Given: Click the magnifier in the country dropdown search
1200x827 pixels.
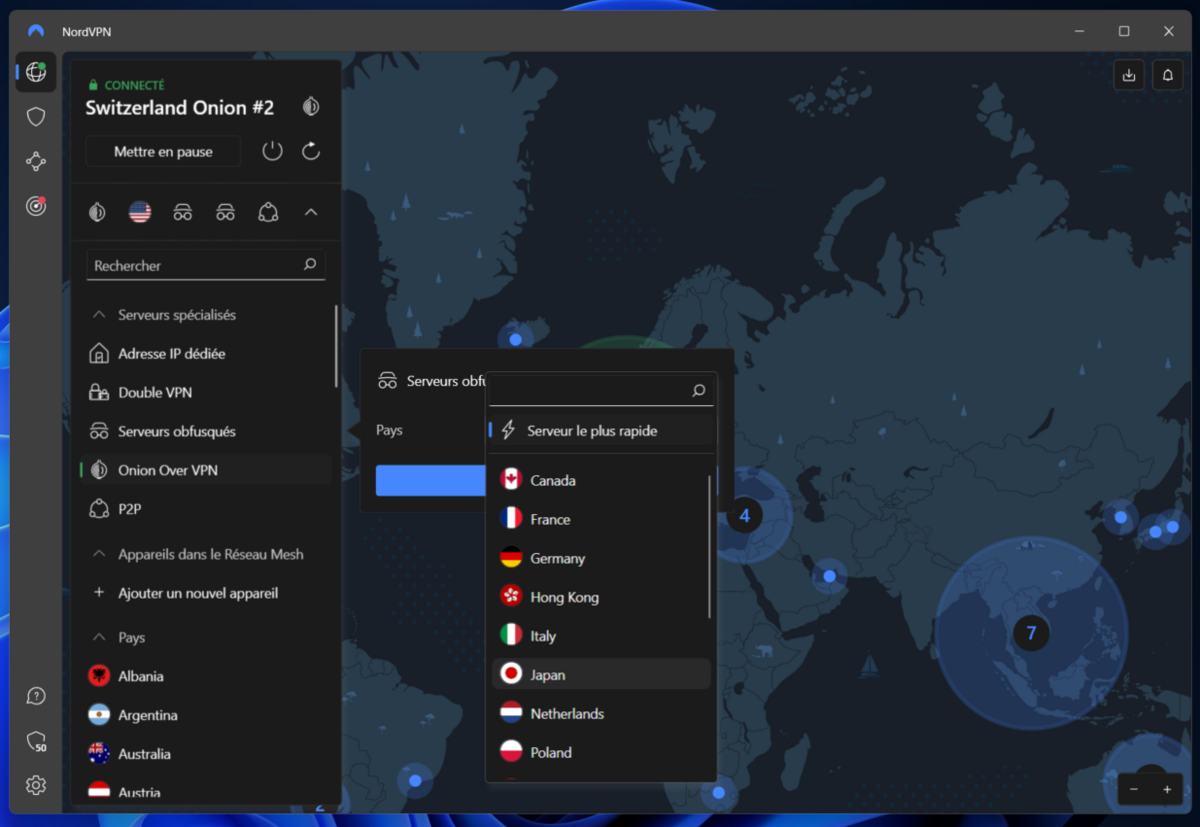Looking at the screenshot, I should point(699,391).
